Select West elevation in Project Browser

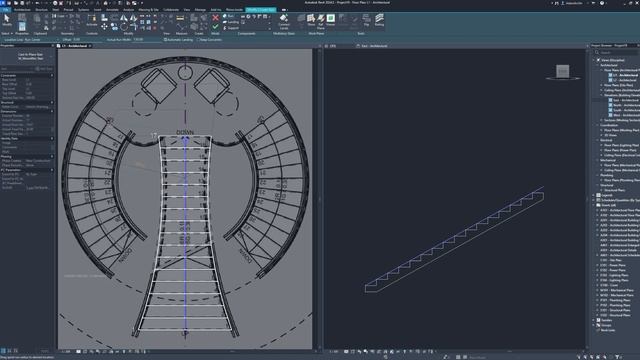point(624,115)
